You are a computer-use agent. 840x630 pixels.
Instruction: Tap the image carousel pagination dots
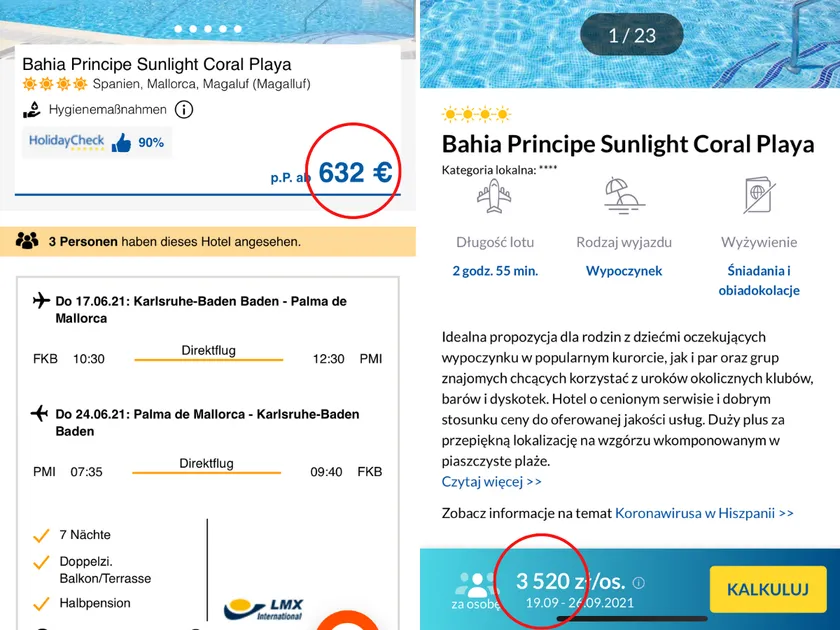pyautogui.click(x=208, y=29)
